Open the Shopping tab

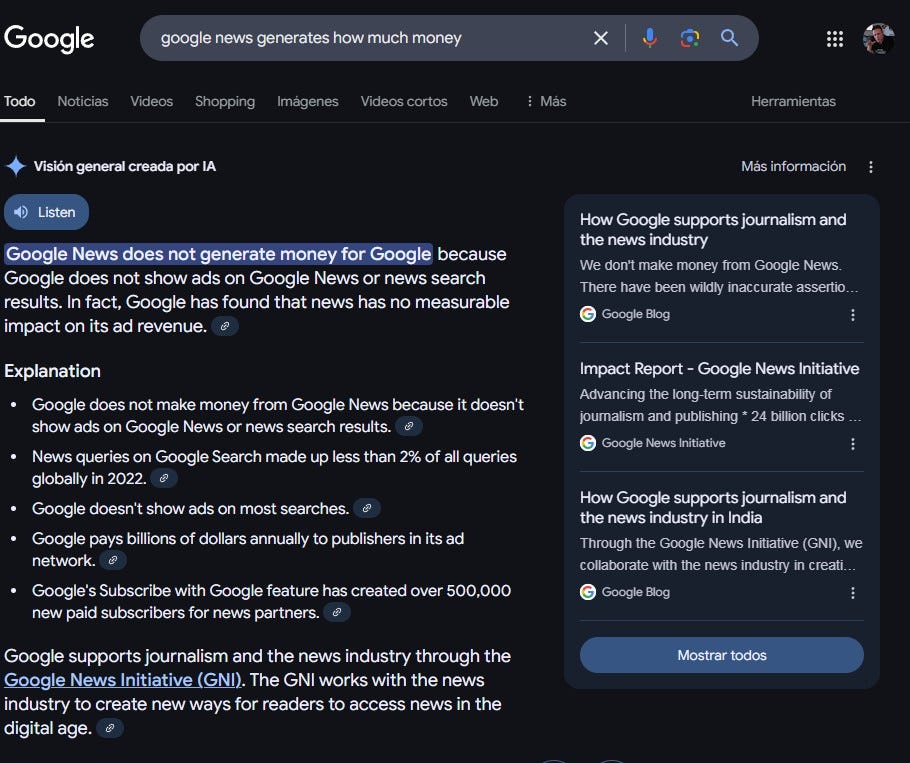(x=225, y=101)
